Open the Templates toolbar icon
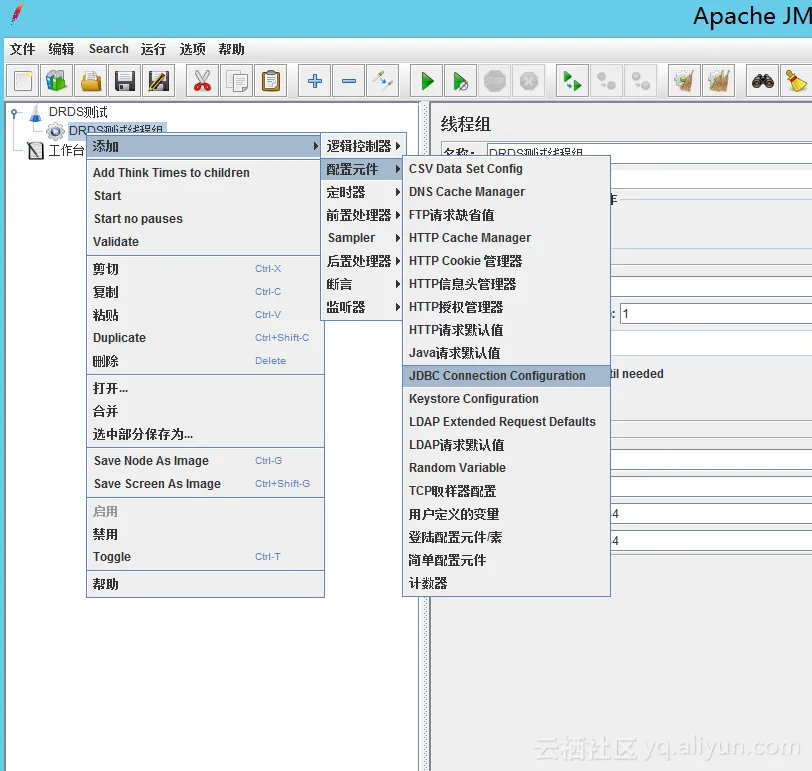The height and width of the screenshot is (771, 812). coord(56,81)
